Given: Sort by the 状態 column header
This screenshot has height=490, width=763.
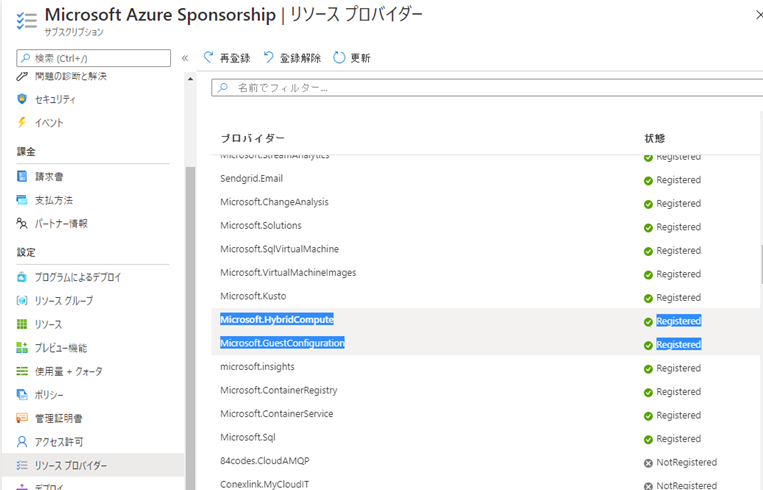Looking at the screenshot, I should coord(654,139).
